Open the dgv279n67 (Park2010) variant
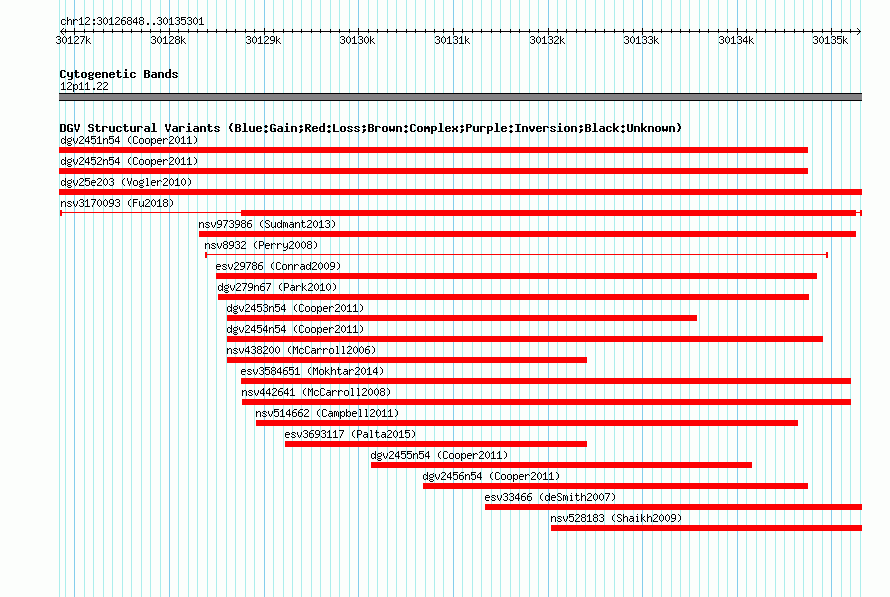Image resolution: width=890 pixels, height=597 pixels. (278, 287)
